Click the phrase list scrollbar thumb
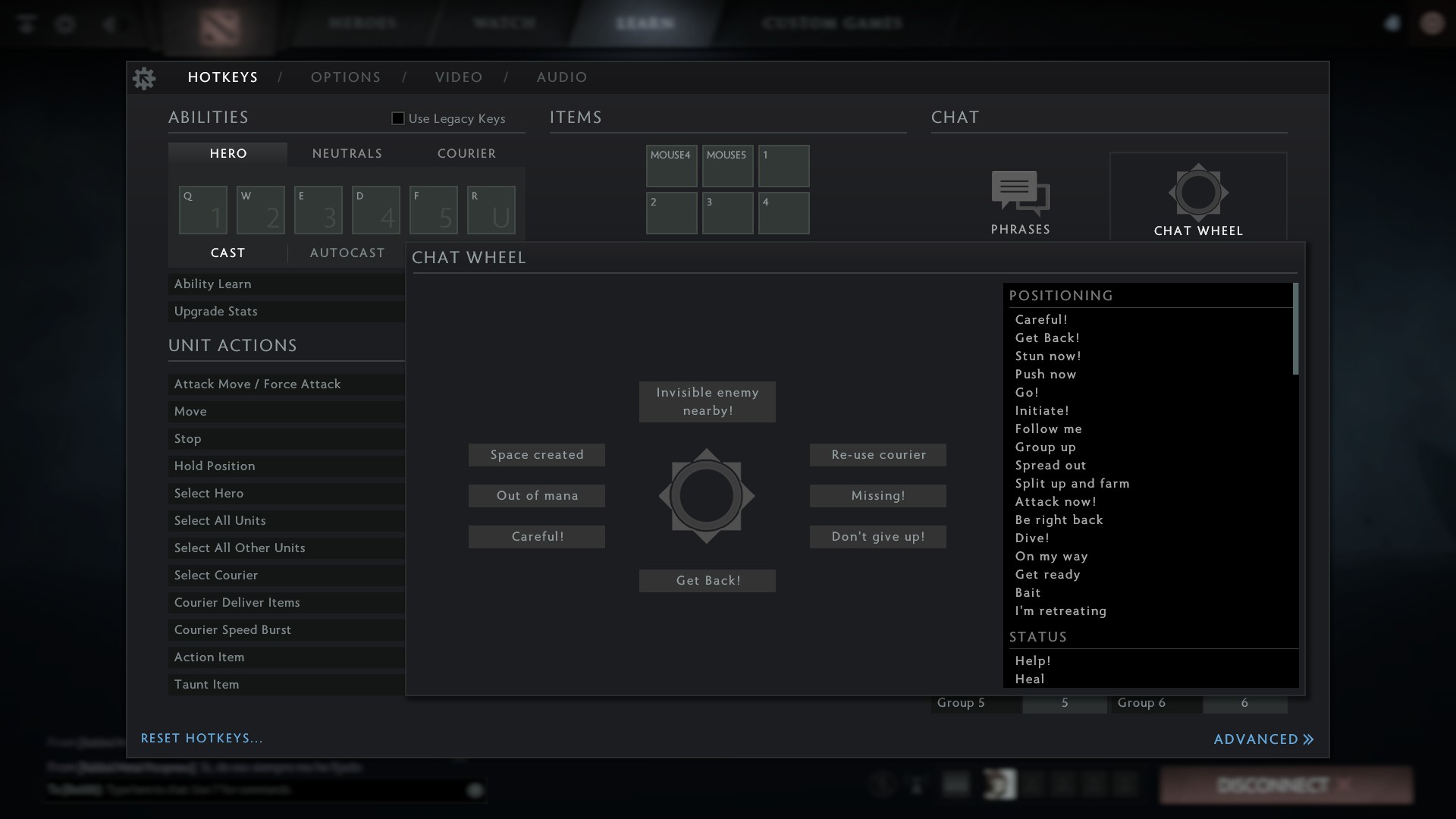 click(1295, 329)
